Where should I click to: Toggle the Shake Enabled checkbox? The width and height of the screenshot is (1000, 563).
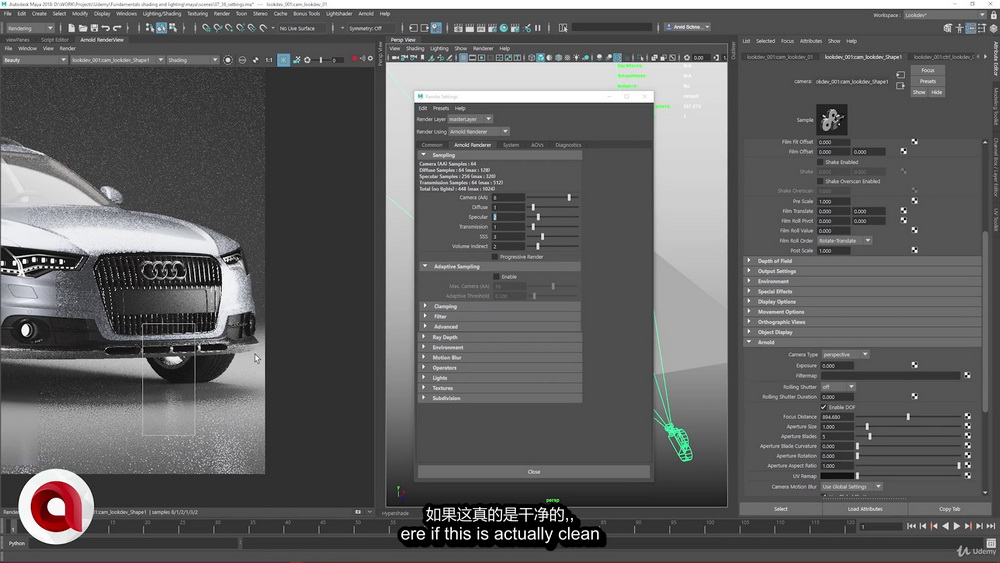tap(821, 162)
